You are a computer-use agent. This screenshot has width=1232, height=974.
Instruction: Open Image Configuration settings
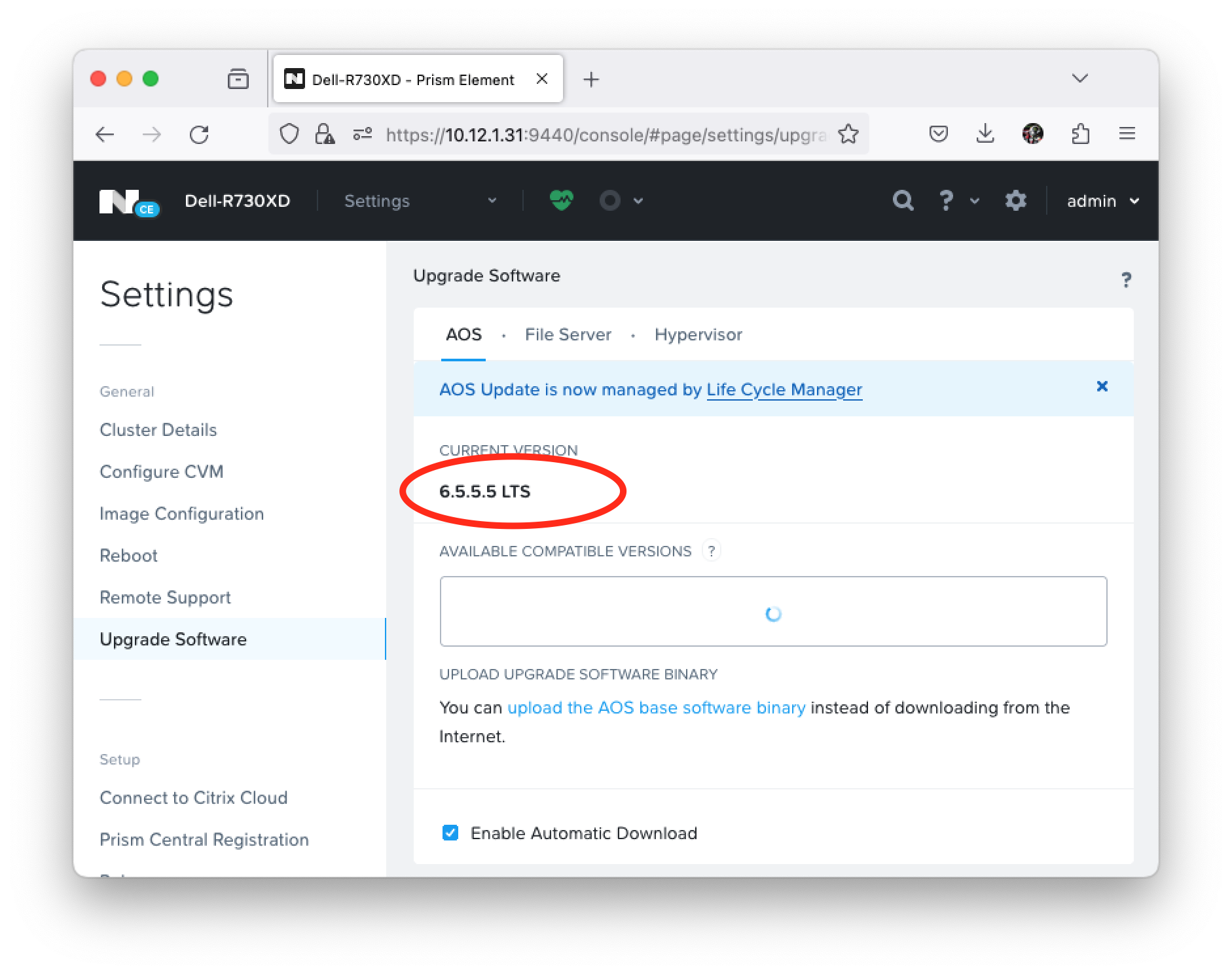[x=181, y=514]
